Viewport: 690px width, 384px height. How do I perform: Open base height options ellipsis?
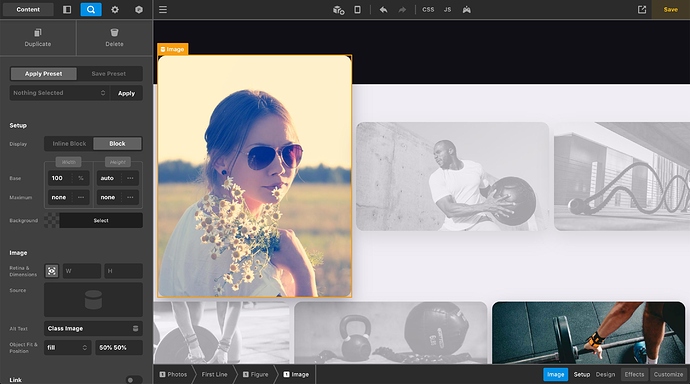pos(130,178)
